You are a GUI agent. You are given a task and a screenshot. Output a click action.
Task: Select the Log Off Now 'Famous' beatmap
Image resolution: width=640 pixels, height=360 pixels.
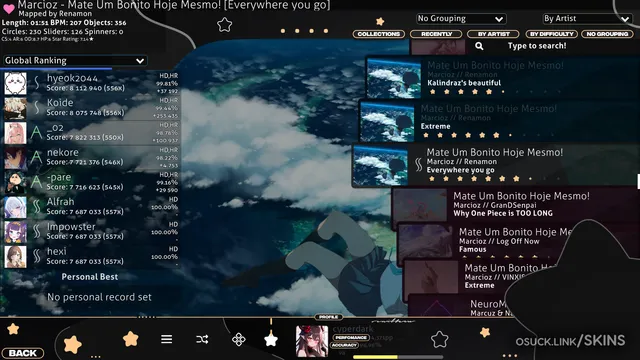point(518,240)
